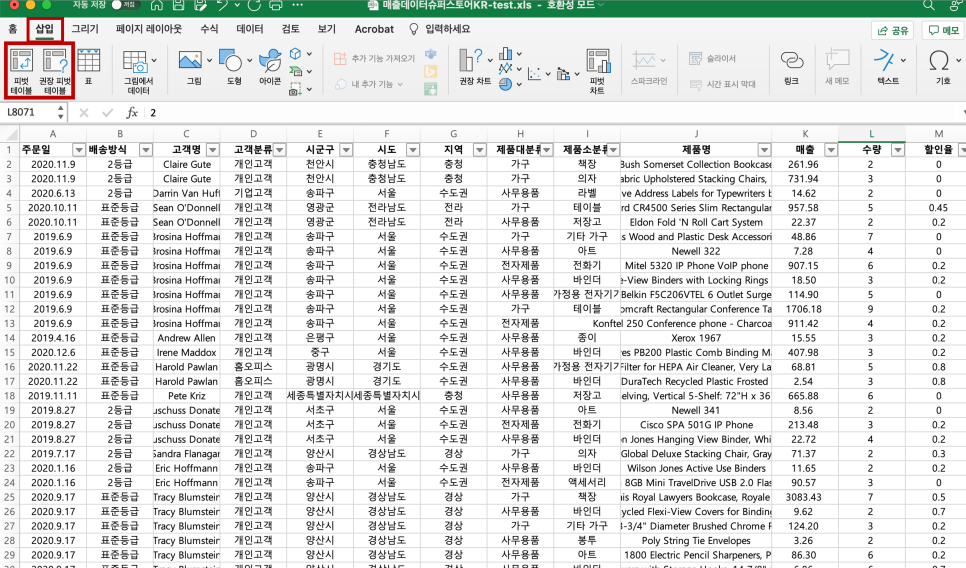Expand the 그림 dropdown arrow
Image resolution: width=966 pixels, height=568 pixels.
(209, 60)
